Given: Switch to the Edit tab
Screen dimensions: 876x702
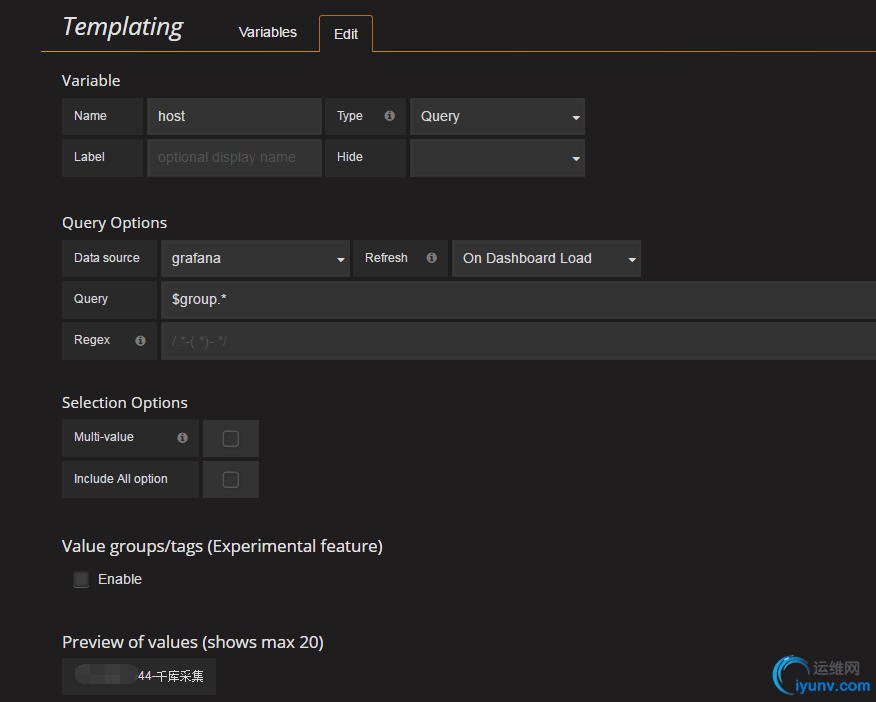Looking at the screenshot, I should coord(346,34).
